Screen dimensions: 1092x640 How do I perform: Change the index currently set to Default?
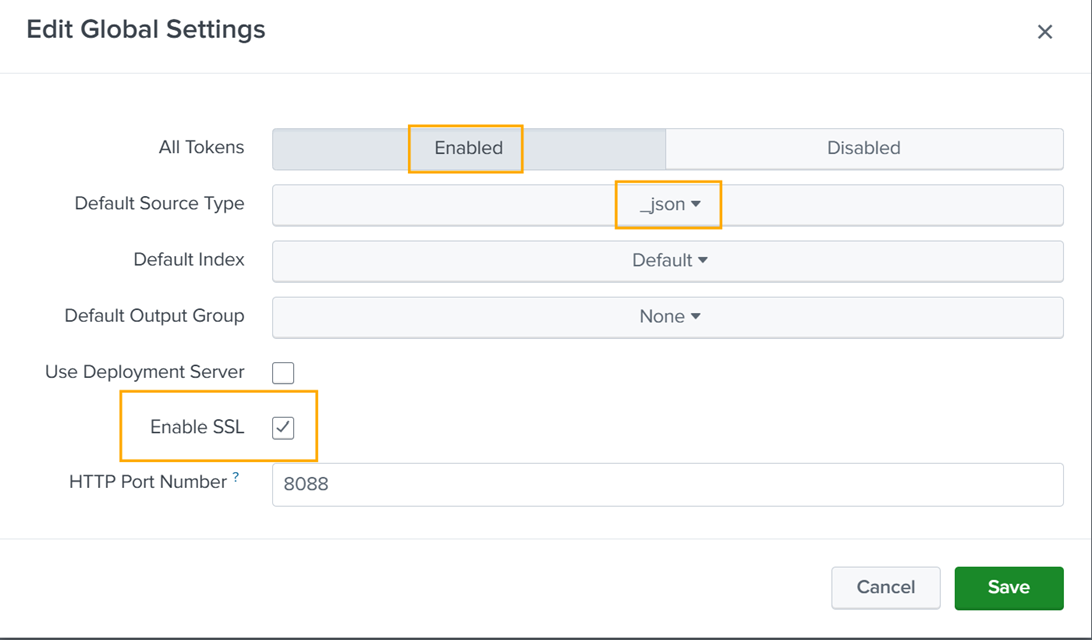pyautogui.click(x=668, y=260)
